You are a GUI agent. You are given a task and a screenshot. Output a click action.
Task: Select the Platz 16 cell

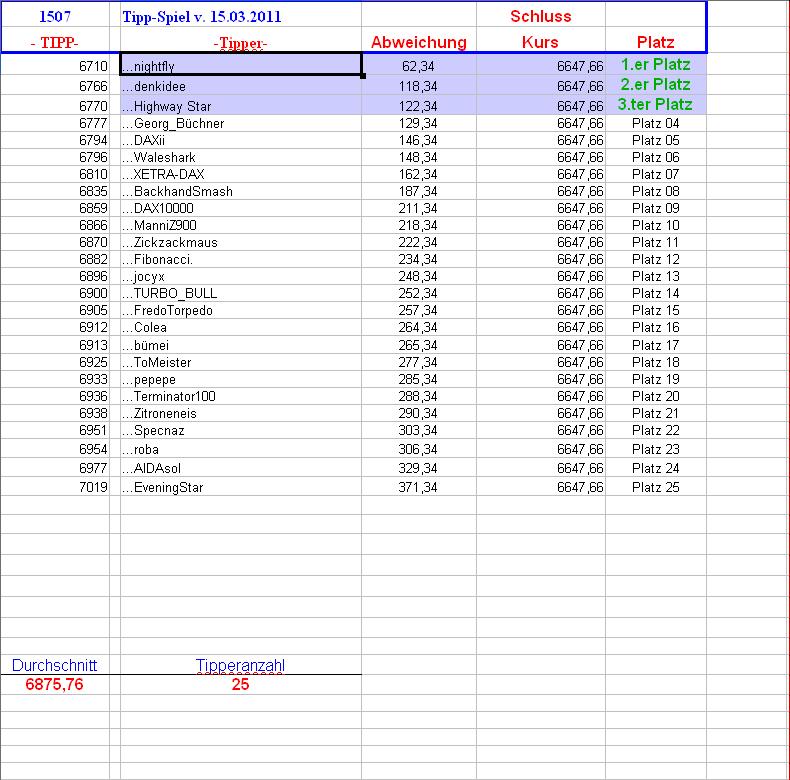(x=655, y=328)
